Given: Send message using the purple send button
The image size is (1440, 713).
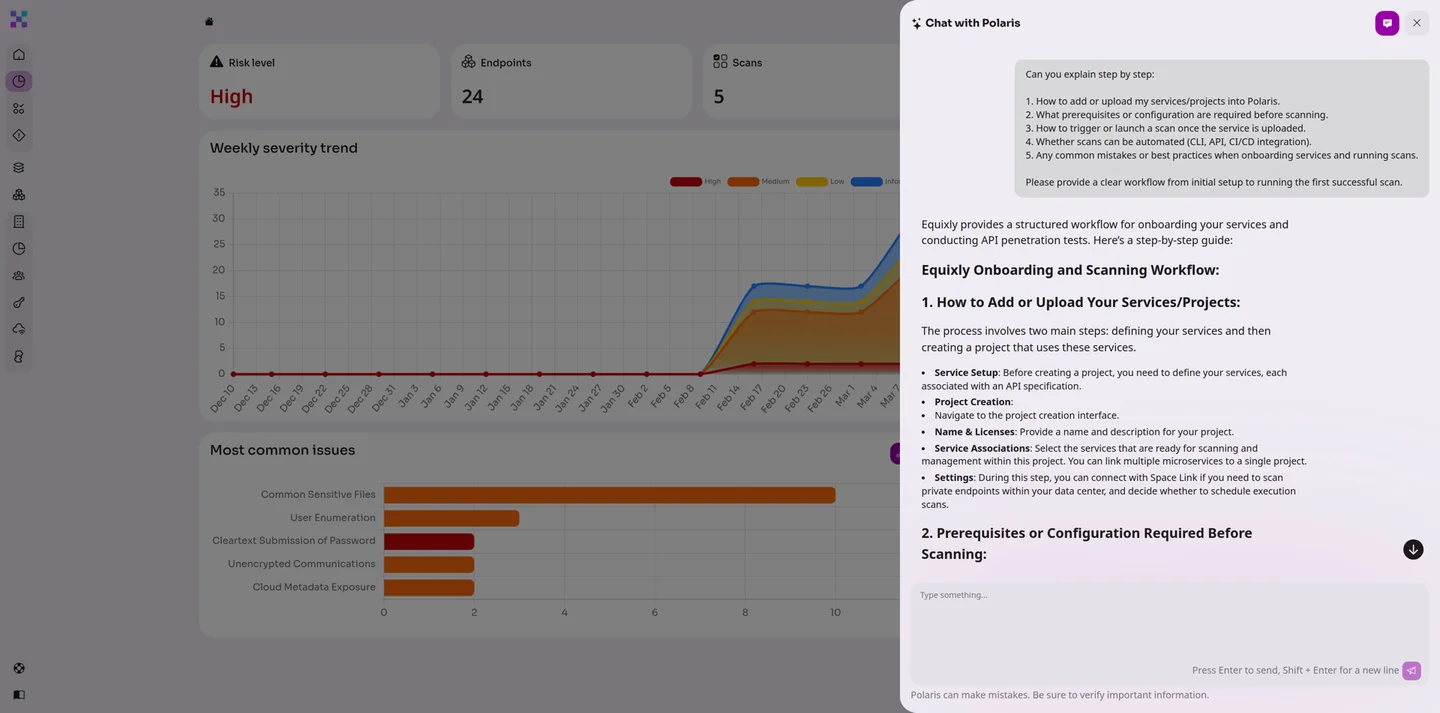Looking at the screenshot, I should coord(1411,671).
